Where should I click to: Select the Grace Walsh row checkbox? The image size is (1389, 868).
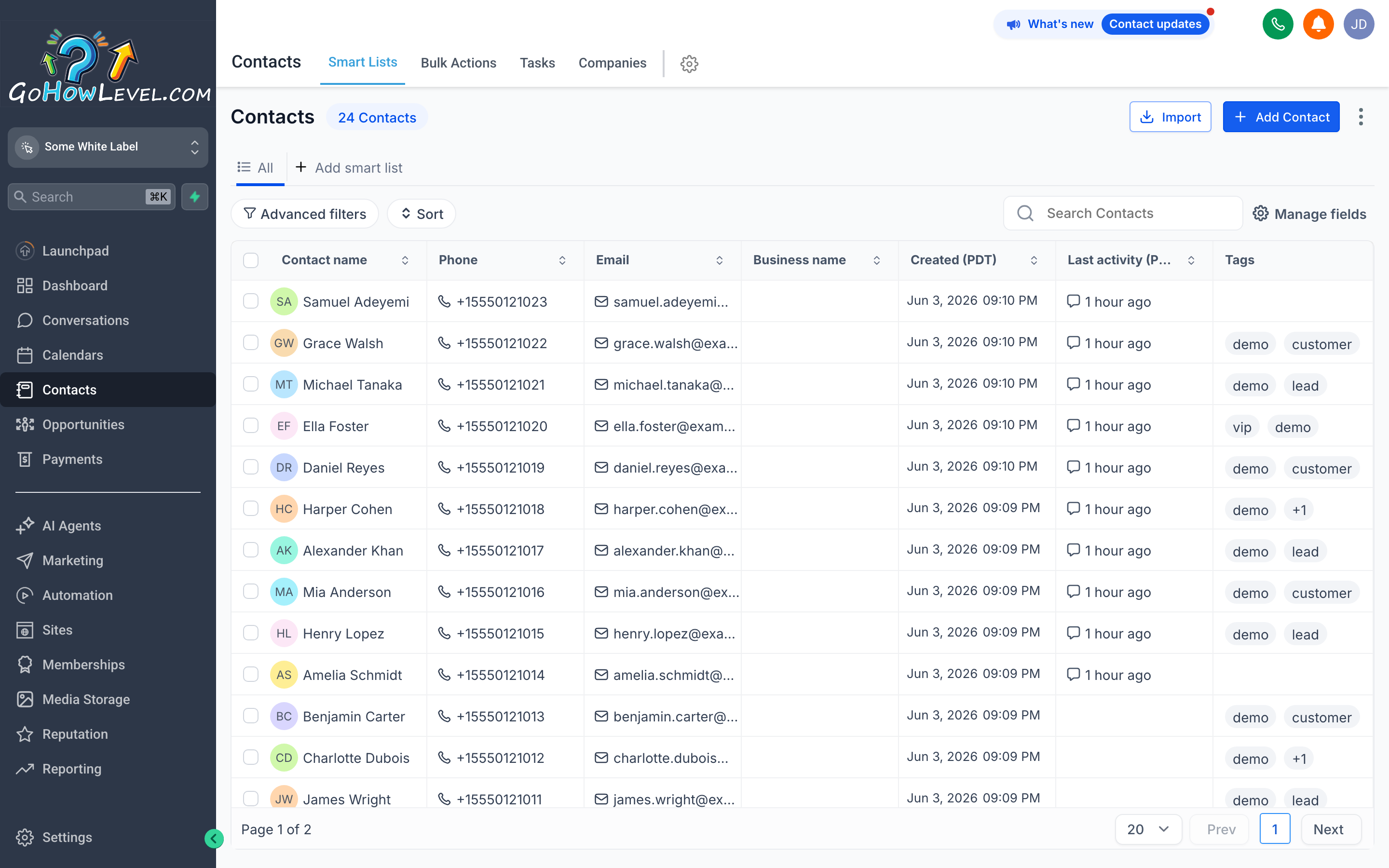[x=251, y=342]
